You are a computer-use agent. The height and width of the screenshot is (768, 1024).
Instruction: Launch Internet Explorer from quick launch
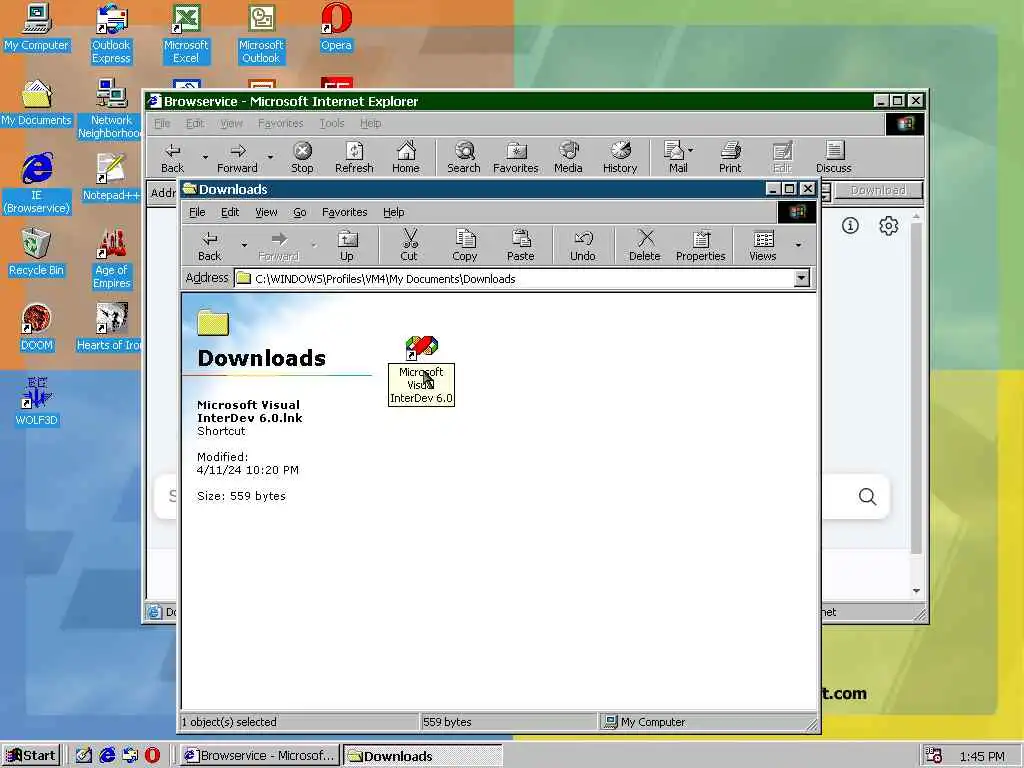coord(106,756)
